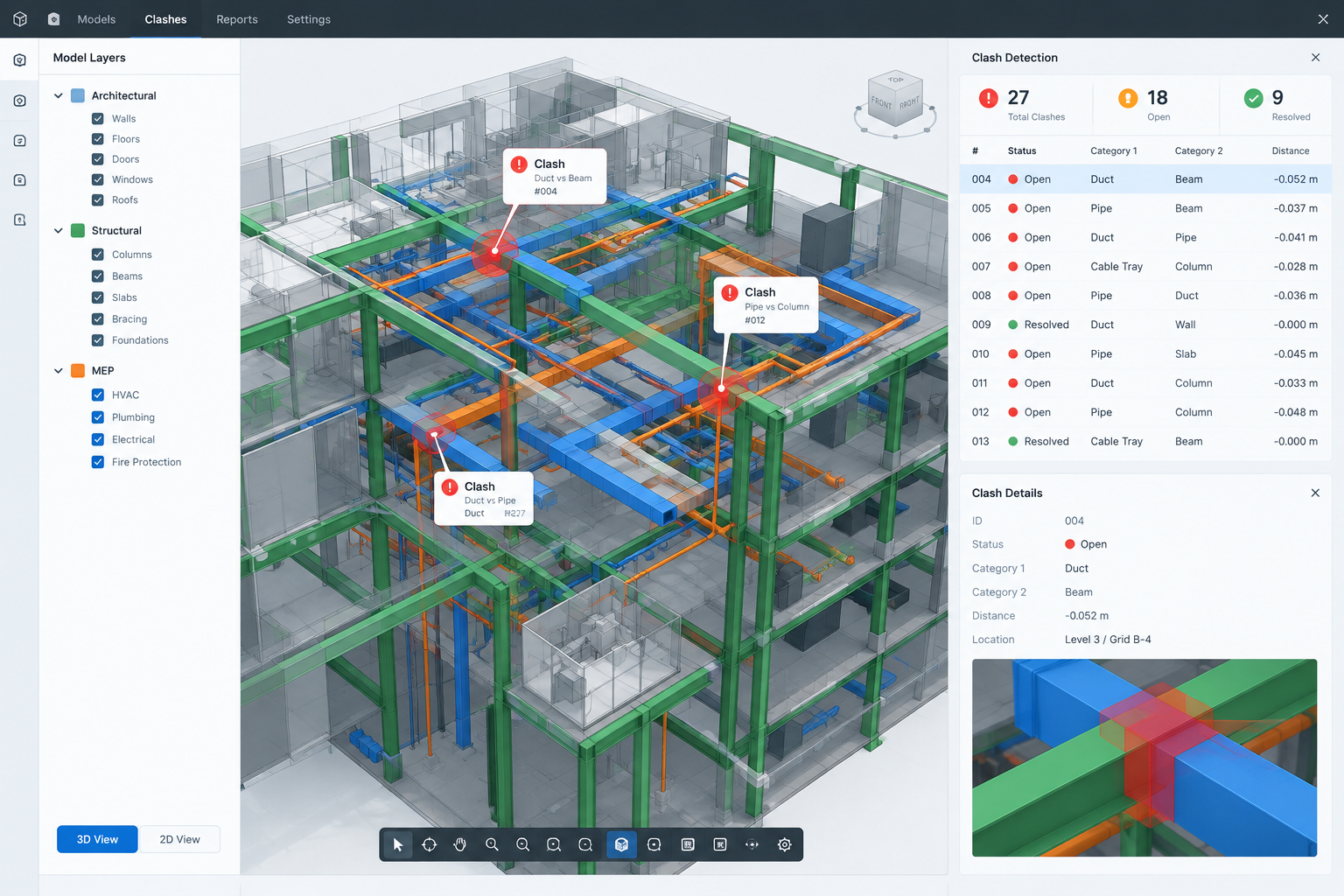Collapse the MEP layer group
The height and width of the screenshot is (896, 1344).
(x=59, y=371)
